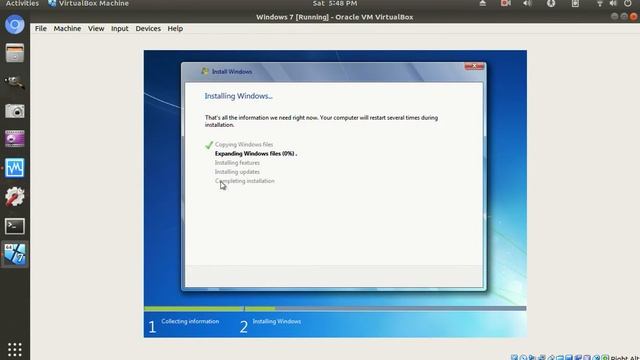The width and height of the screenshot is (640, 360).
Task: Click the 'Installing features' step
Action: (x=237, y=163)
